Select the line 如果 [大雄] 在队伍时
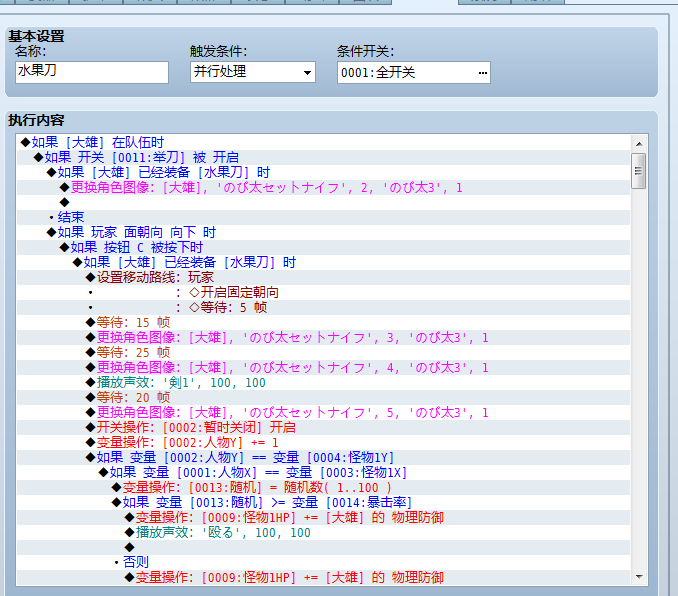The width and height of the screenshot is (678, 596). click(323, 142)
